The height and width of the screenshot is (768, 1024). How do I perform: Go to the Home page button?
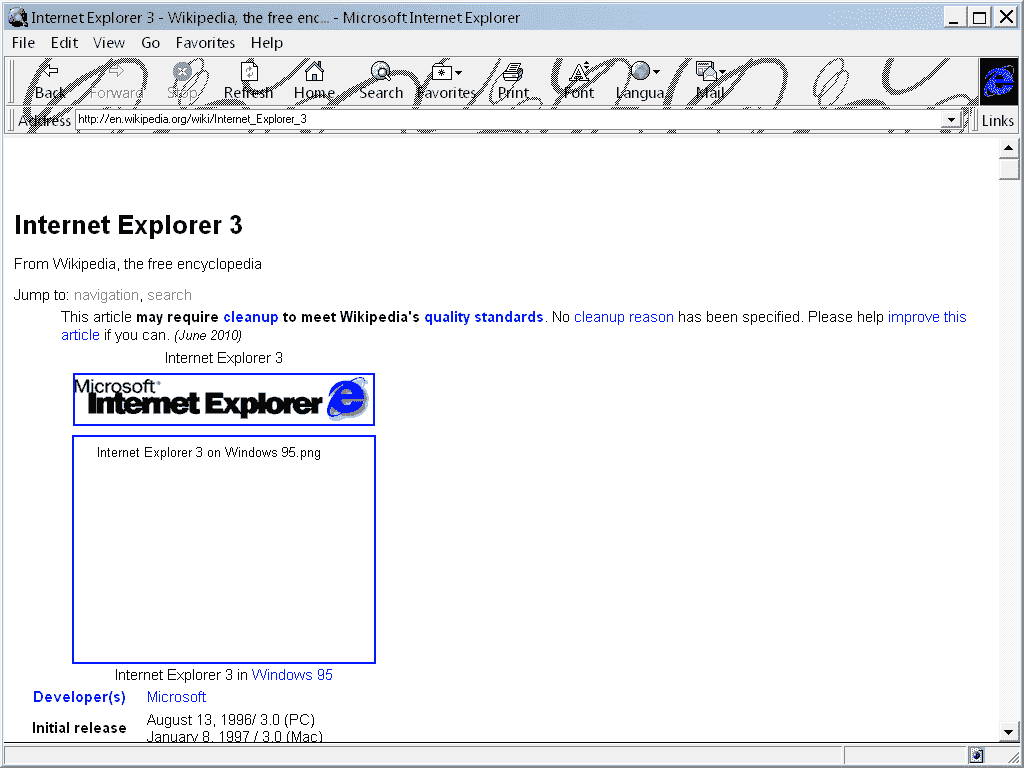(314, 81)
